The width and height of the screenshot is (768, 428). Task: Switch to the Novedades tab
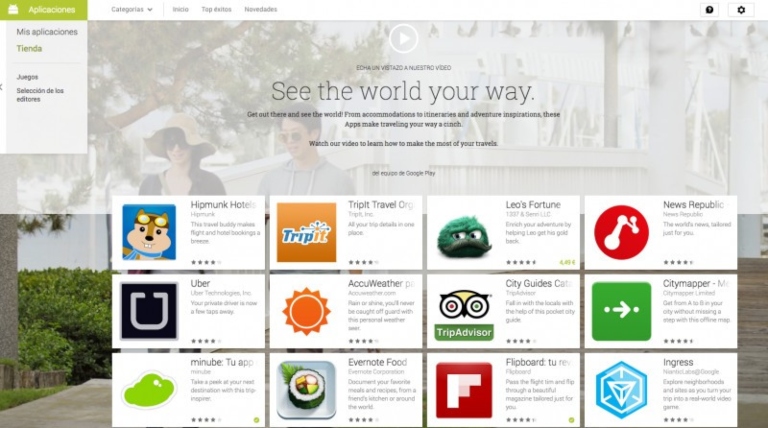261,9
